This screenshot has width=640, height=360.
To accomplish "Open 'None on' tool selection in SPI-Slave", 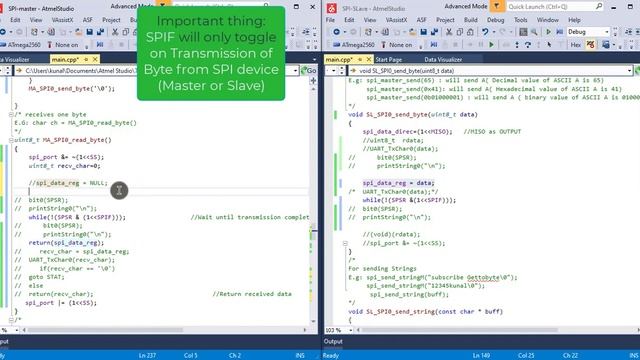I will tap(397, 45).
